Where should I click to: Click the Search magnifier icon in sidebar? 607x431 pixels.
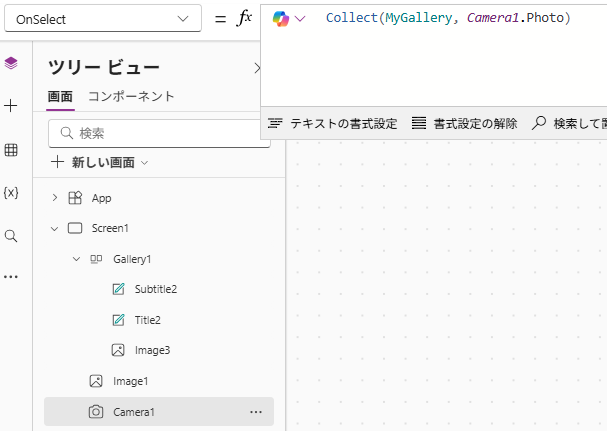(11, 236)
